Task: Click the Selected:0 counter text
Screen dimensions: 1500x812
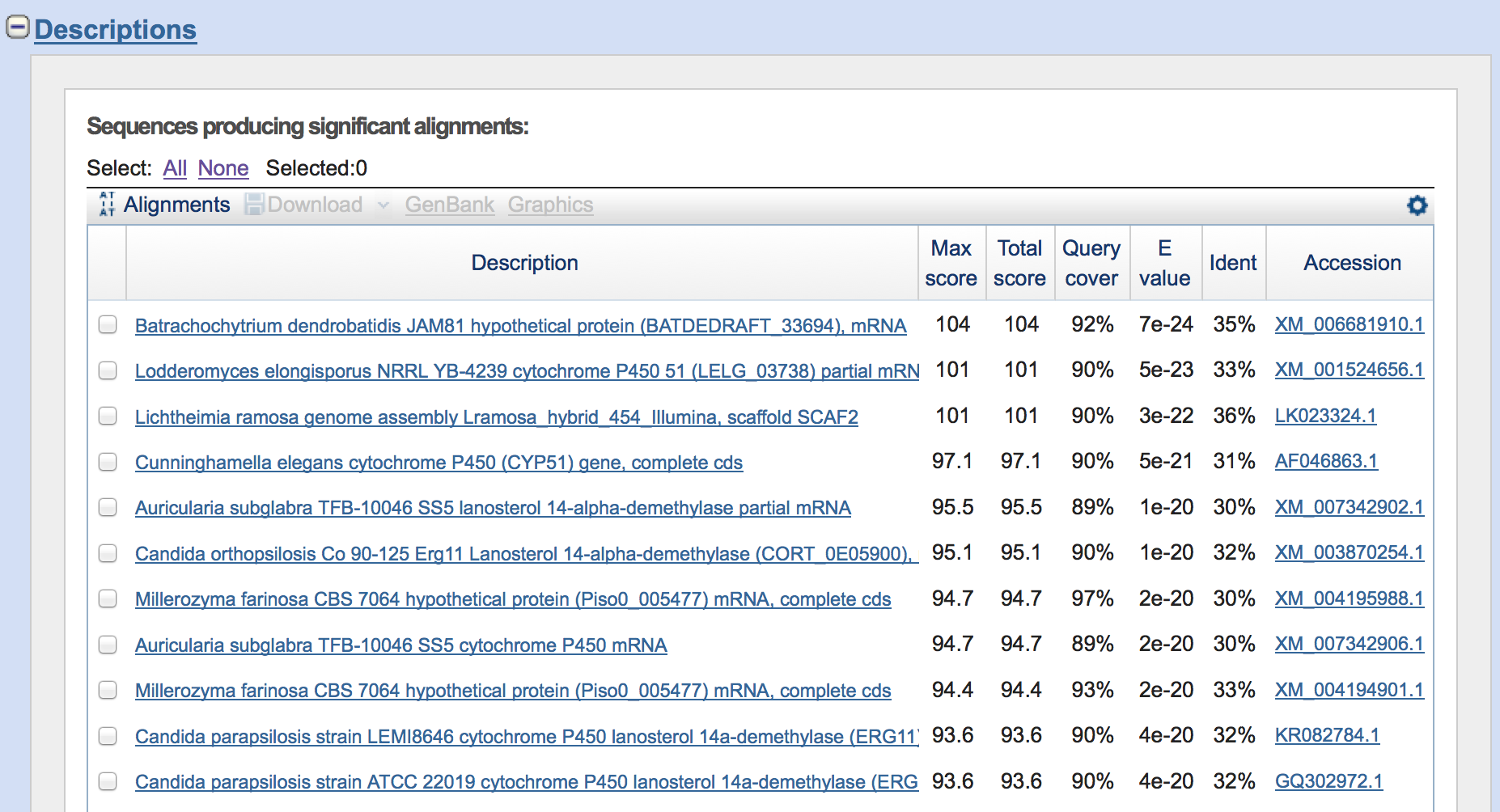Action: pos(316,168)
